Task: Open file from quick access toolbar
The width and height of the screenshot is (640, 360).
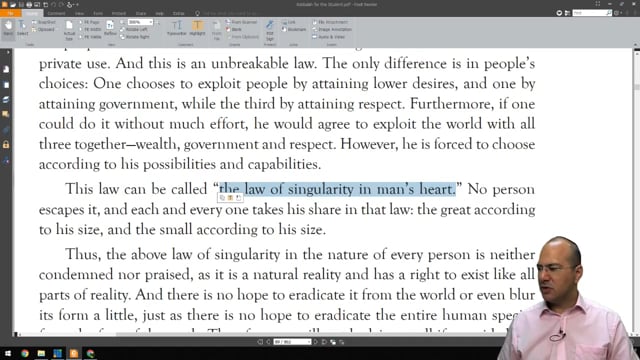Action: 13,4
